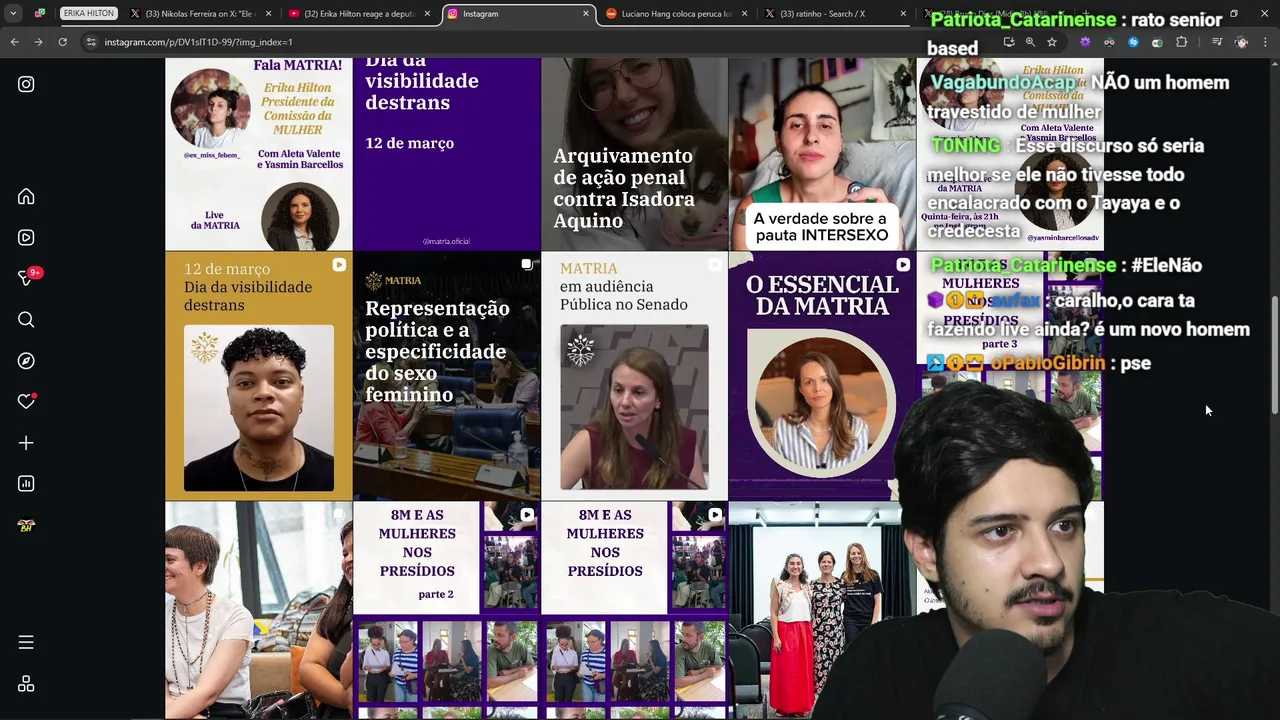Open the profile avatar in the sidebar
The height and width of the screenshot is (720, 1280).
click(26, 525)
